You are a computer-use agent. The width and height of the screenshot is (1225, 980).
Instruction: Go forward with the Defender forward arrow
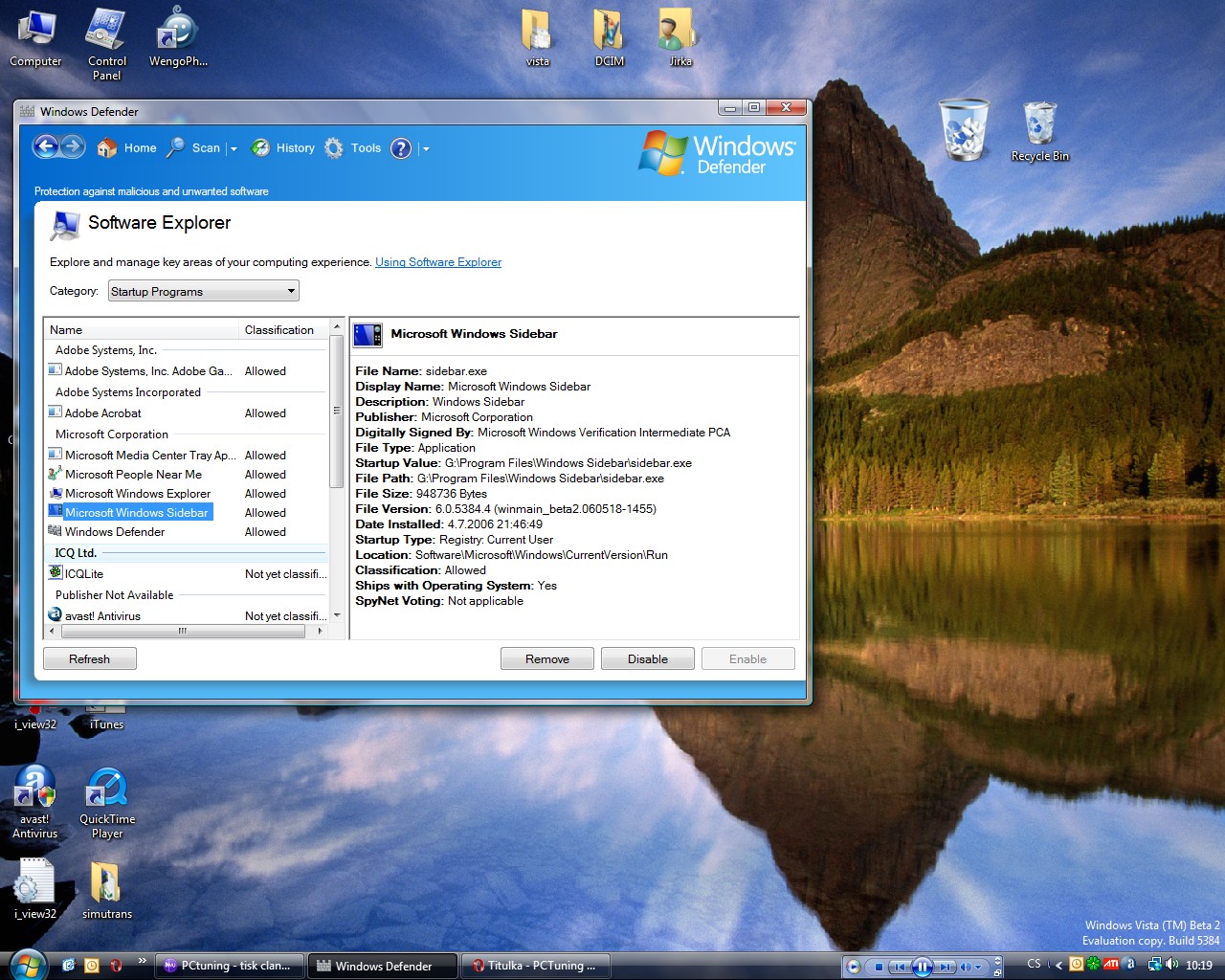(74, 146)
